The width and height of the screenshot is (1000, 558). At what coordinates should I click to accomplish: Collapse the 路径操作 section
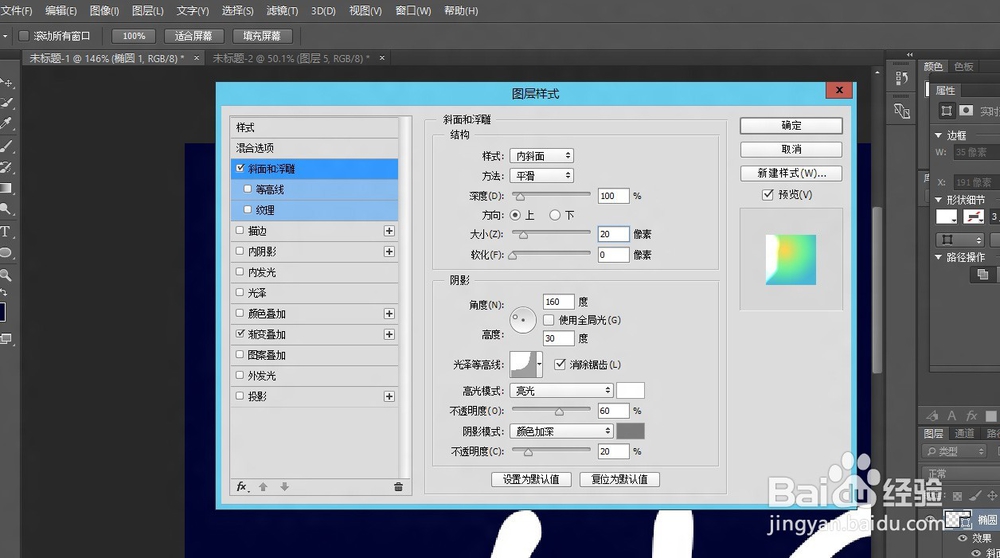tap(938, 257)
